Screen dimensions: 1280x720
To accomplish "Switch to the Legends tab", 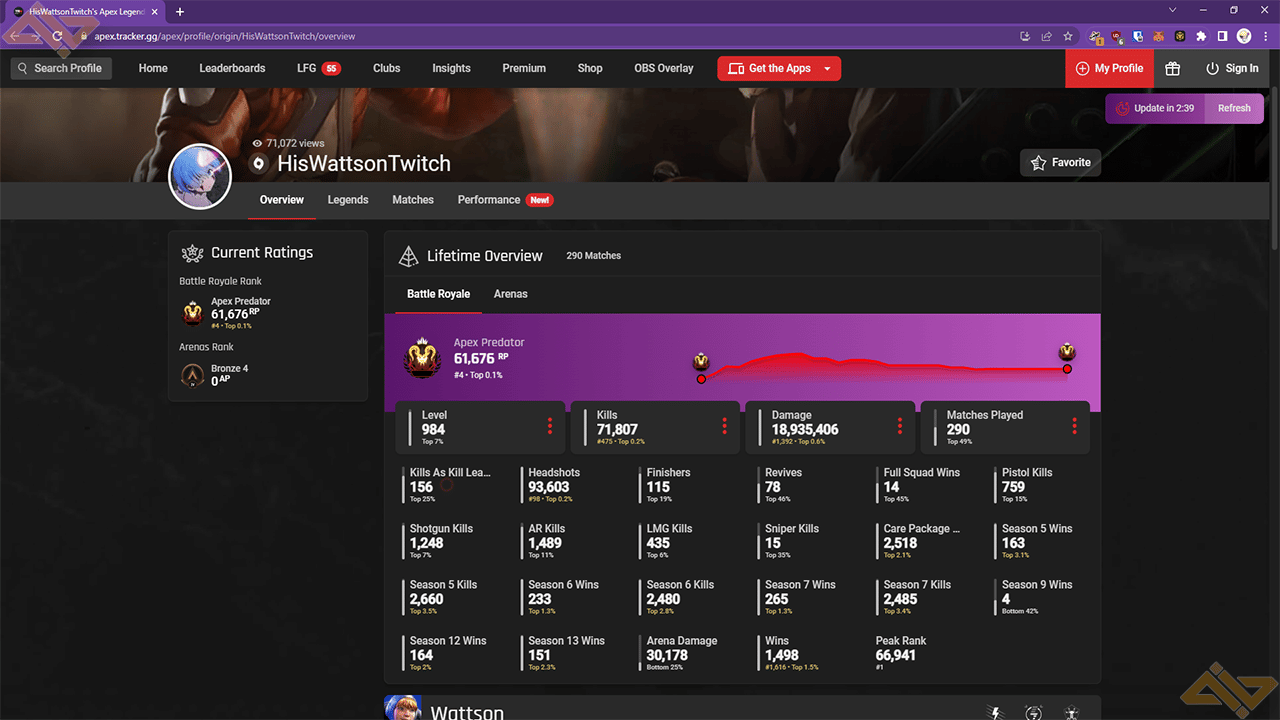I will [348, 200].
